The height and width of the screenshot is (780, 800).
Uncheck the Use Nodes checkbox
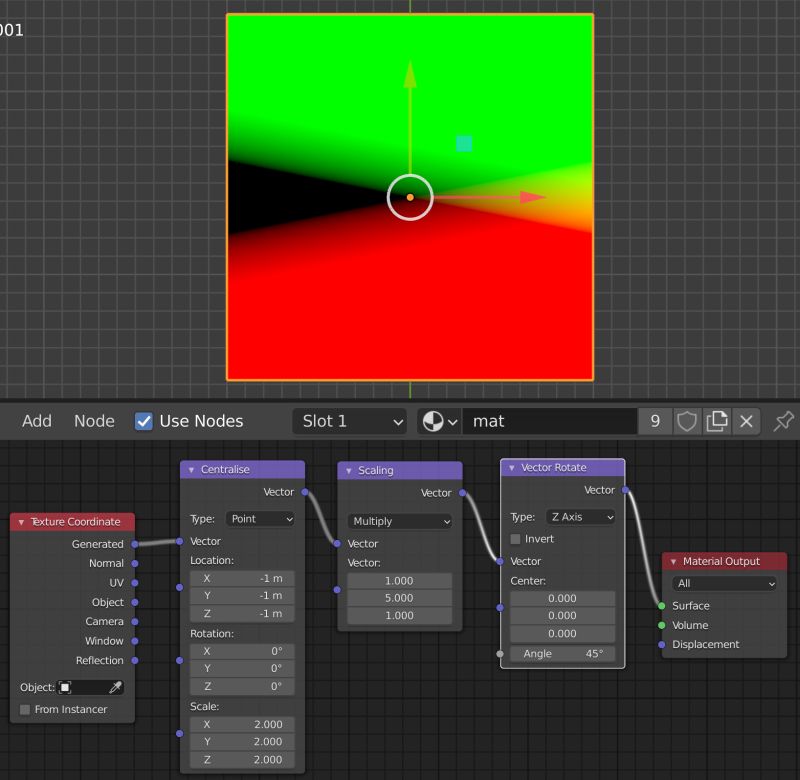(143, 421)
